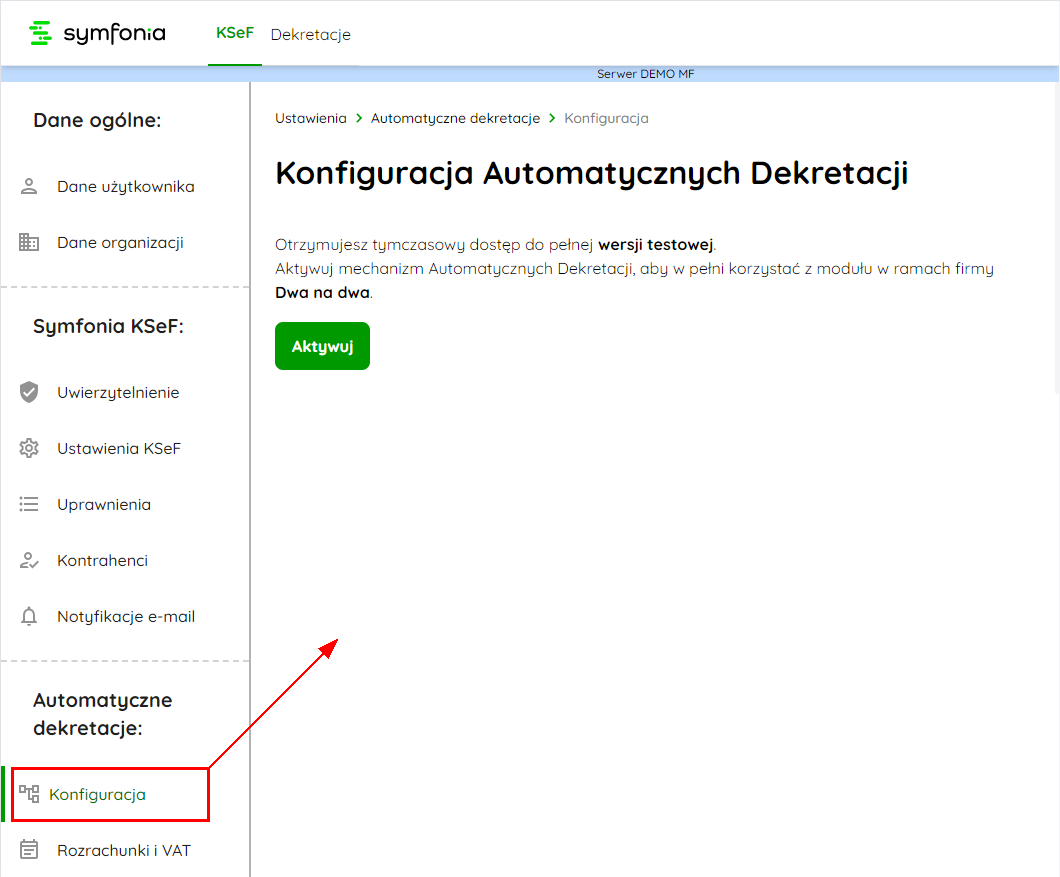Select Notyfikacje e-mail in the sidebar
1060x877 pixels.
(126, 617)
